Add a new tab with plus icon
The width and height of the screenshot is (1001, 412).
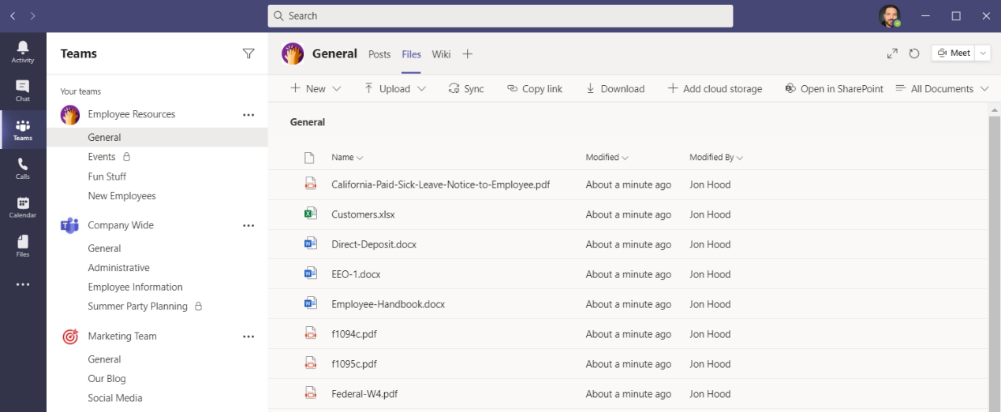coord(467,54)
